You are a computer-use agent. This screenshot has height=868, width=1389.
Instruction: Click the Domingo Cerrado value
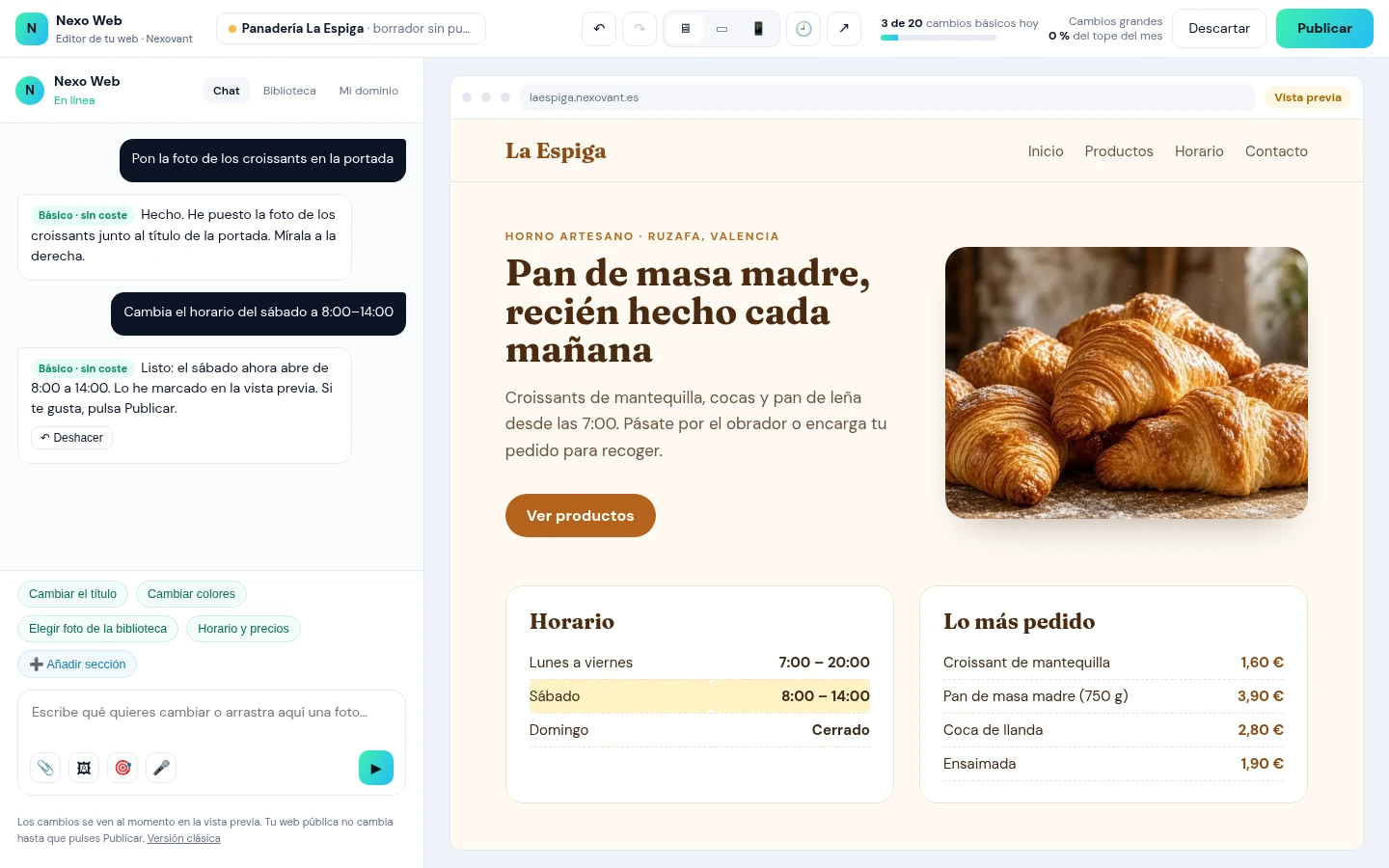click(x=841, y=730)
